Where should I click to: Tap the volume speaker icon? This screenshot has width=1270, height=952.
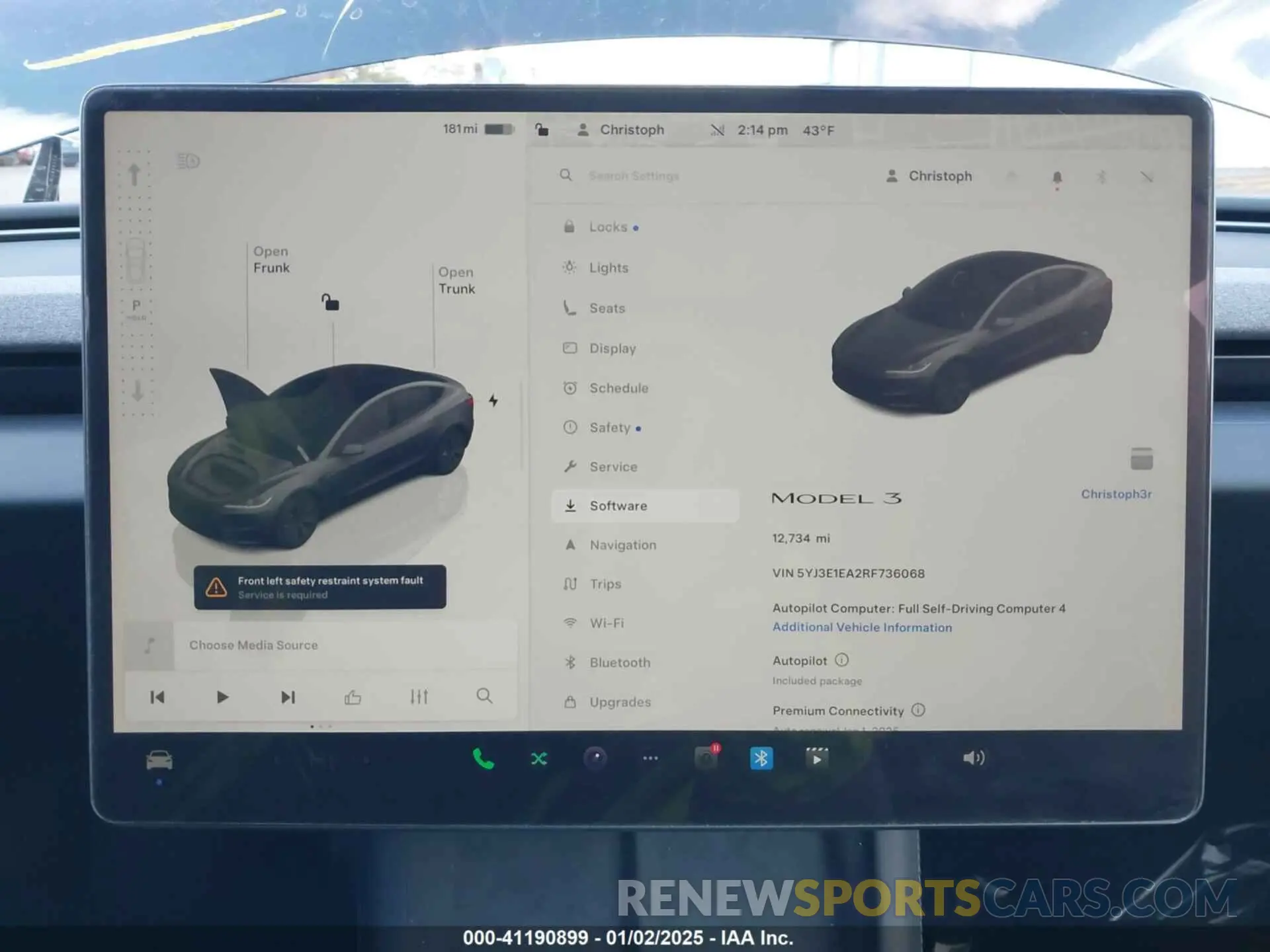pos(974,758)
